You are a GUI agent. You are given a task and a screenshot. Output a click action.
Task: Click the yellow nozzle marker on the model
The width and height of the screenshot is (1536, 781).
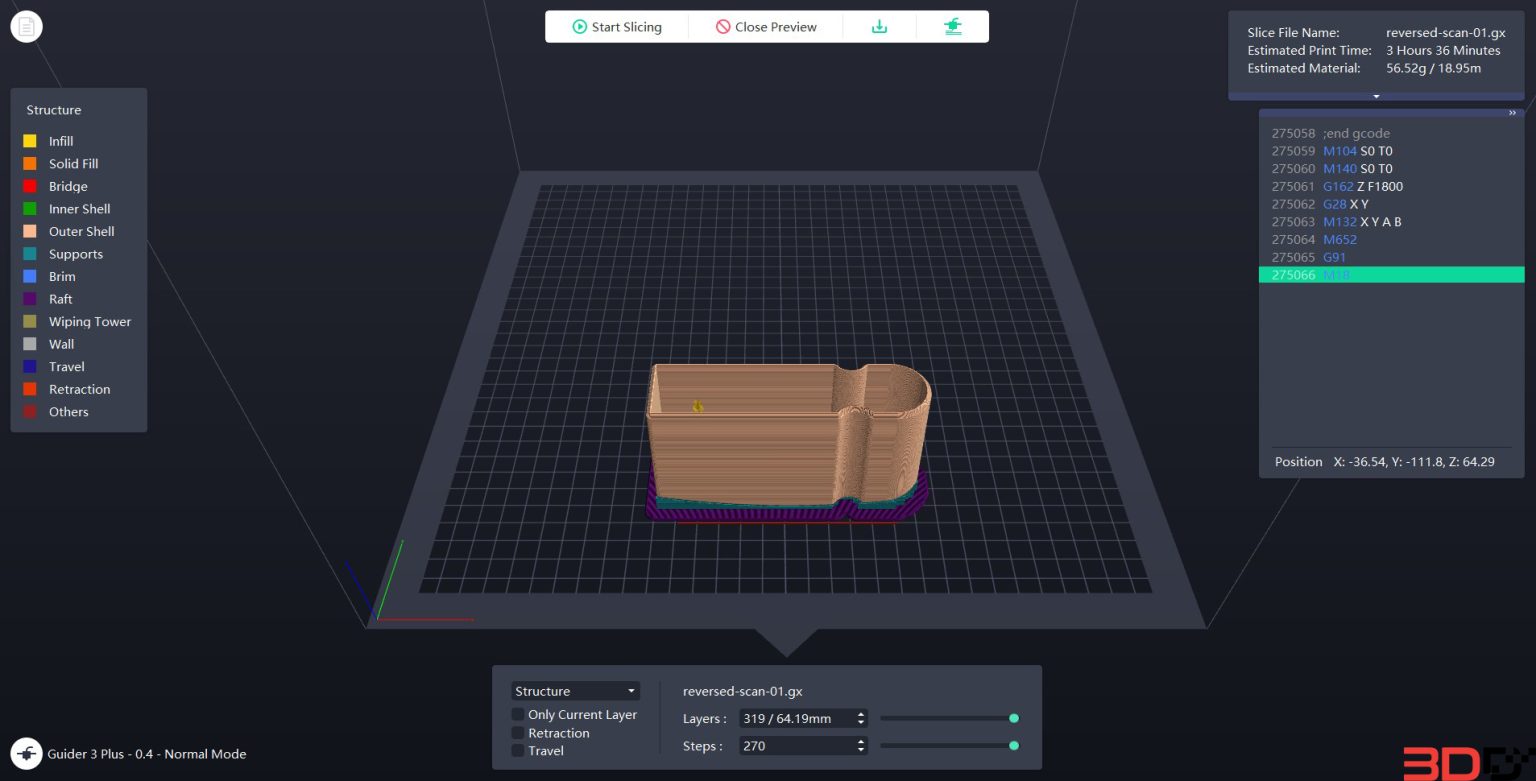[x=698, y=406]
